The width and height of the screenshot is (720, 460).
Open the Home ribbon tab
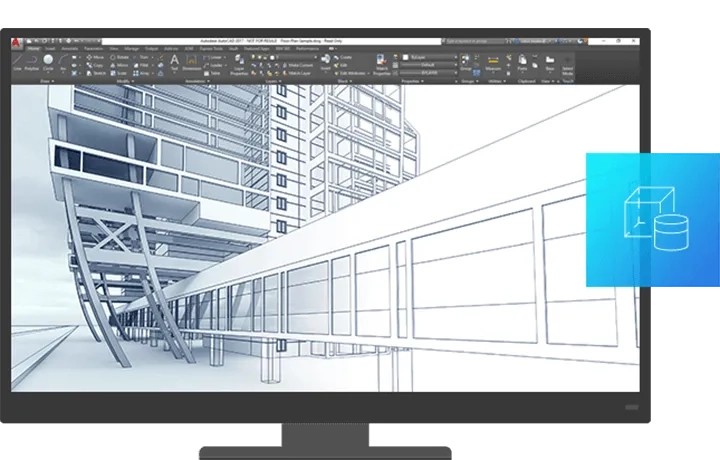pos(33,47)
